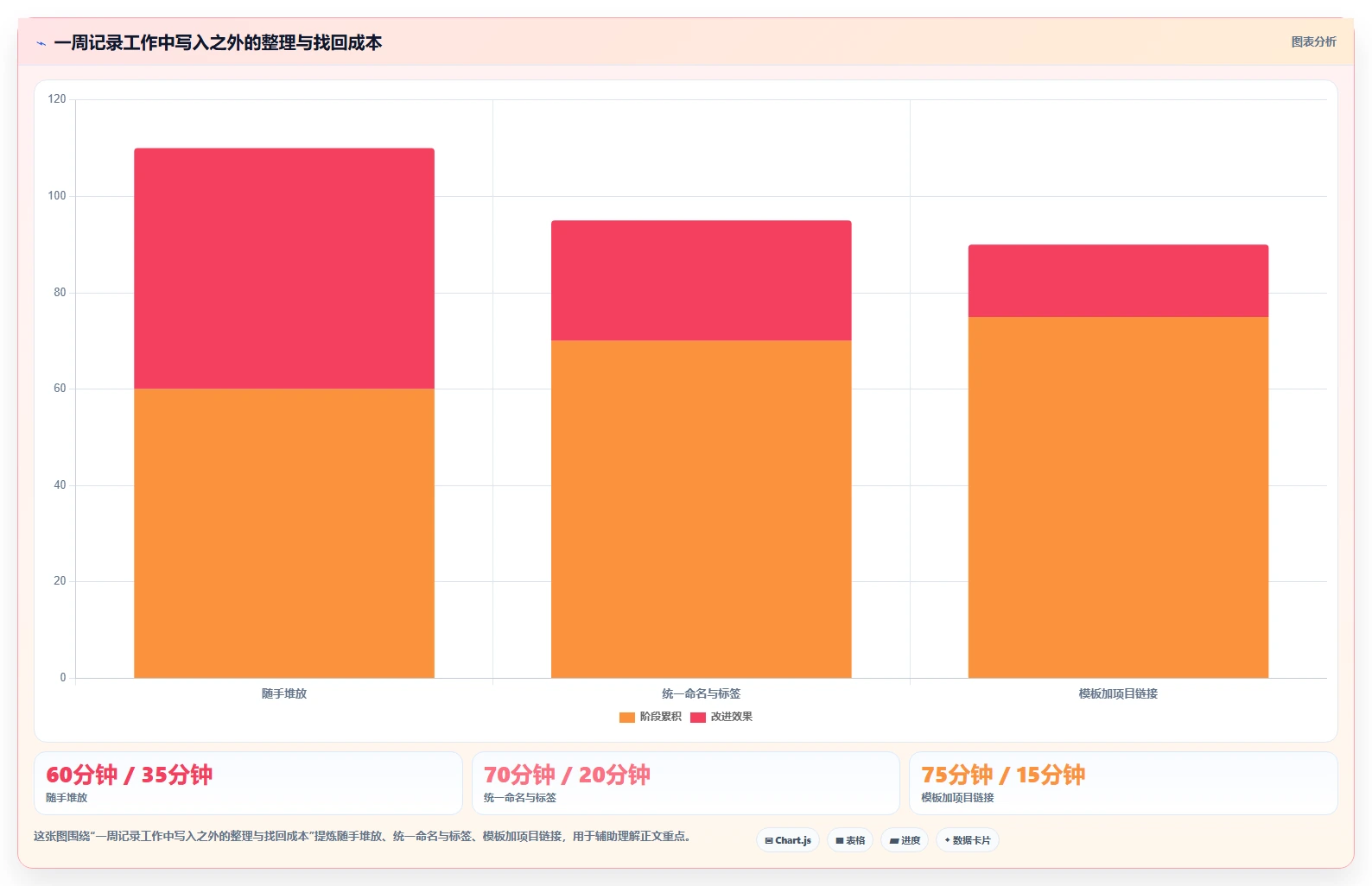Click the y-axis value 80
The width and height of the screenshot is (1372, 886).
pos(60,293)
